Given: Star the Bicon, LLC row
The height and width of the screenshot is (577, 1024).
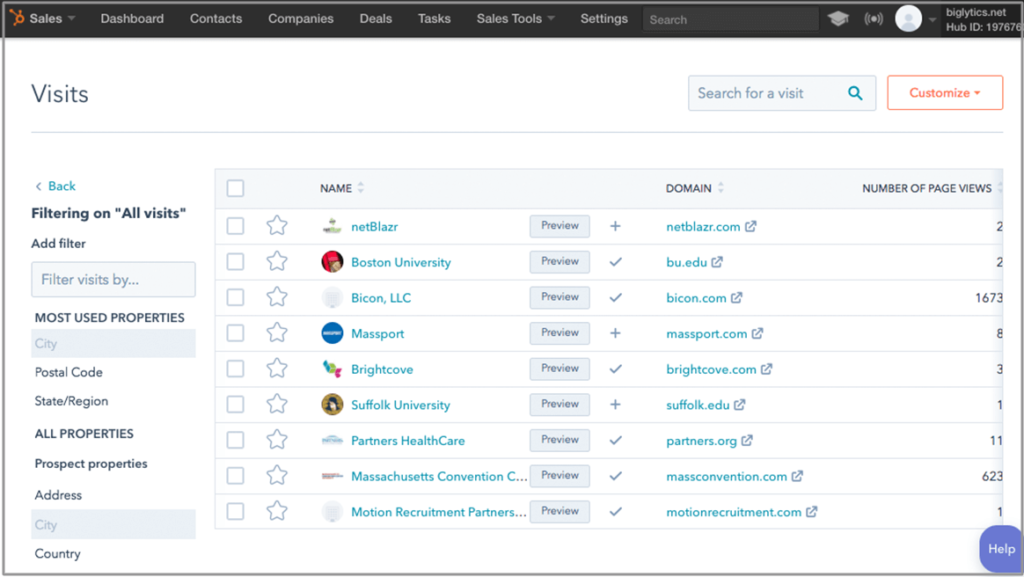Looking at the screenshot, I should coord(277,297).
